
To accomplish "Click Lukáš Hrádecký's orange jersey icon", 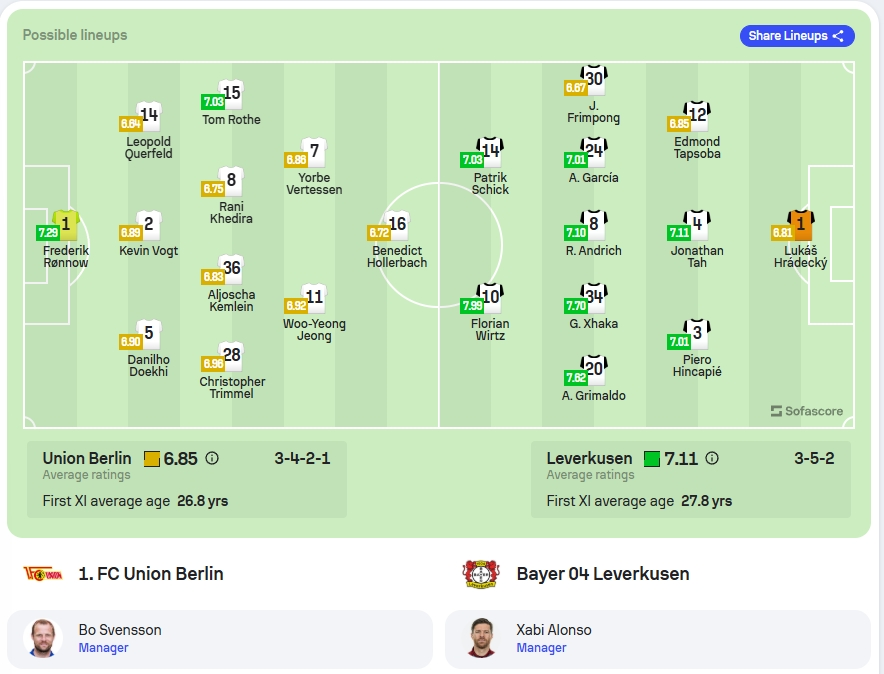I will click(x=801, y=225).
